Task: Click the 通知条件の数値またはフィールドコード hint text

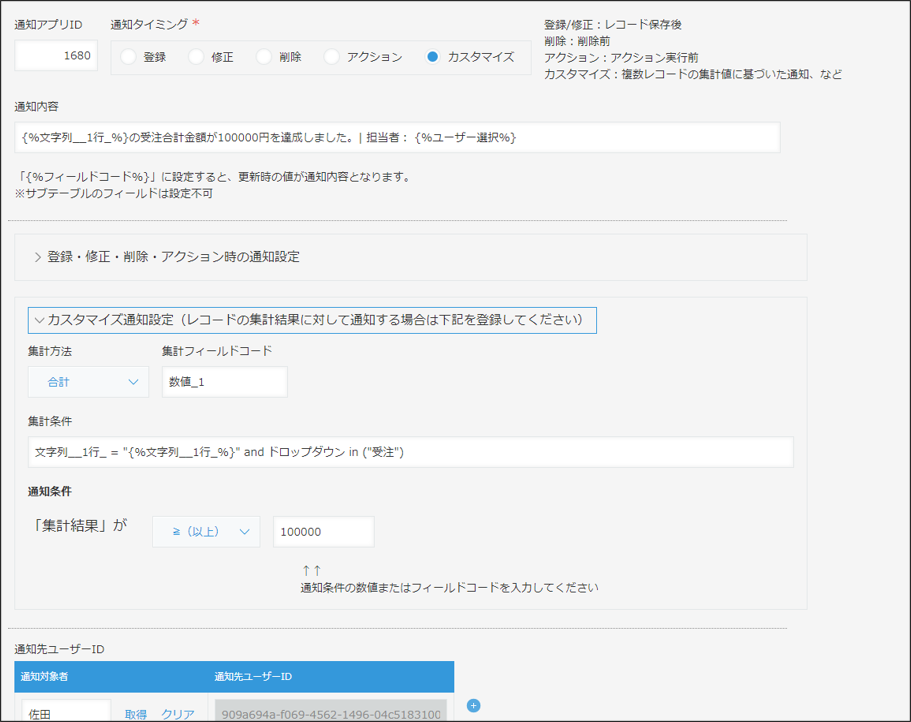Action: 449,588
